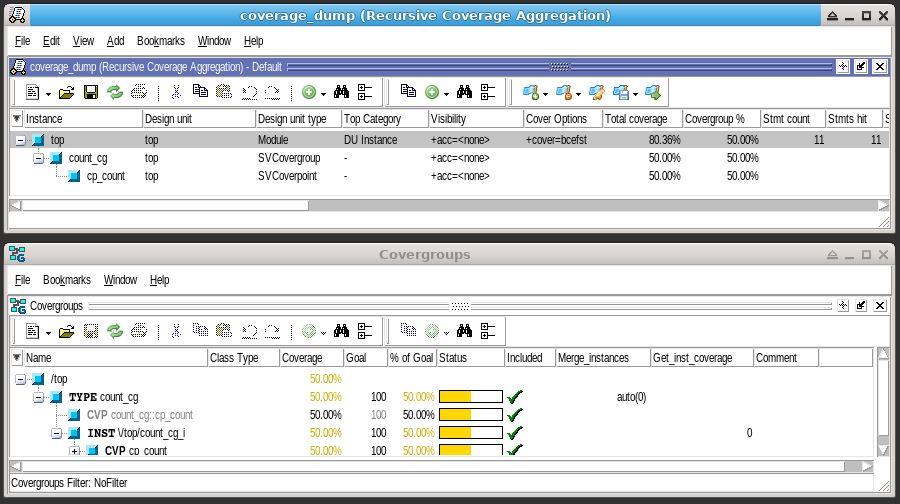Click Reload icon in Covergroups toolbar
This screenshot has width=900, height=504.
(115, 331)
